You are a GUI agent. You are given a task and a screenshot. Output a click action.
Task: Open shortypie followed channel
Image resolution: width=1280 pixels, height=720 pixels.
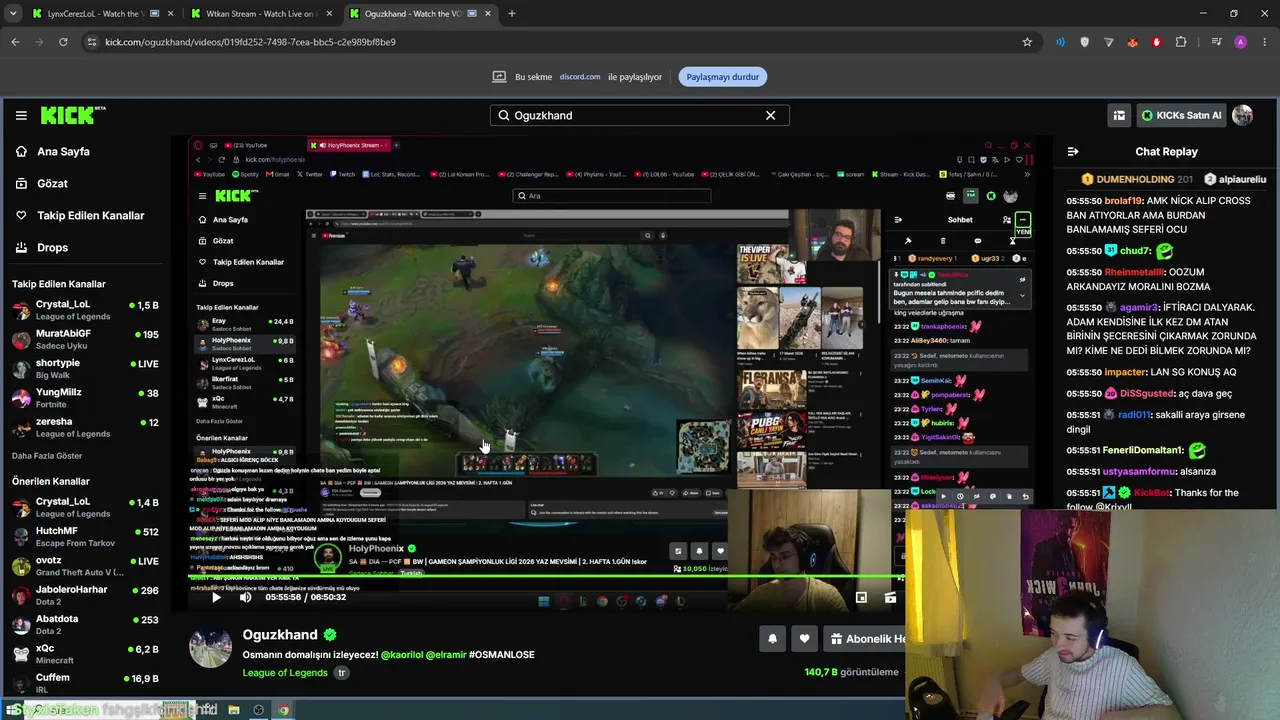tap(85, 369)
